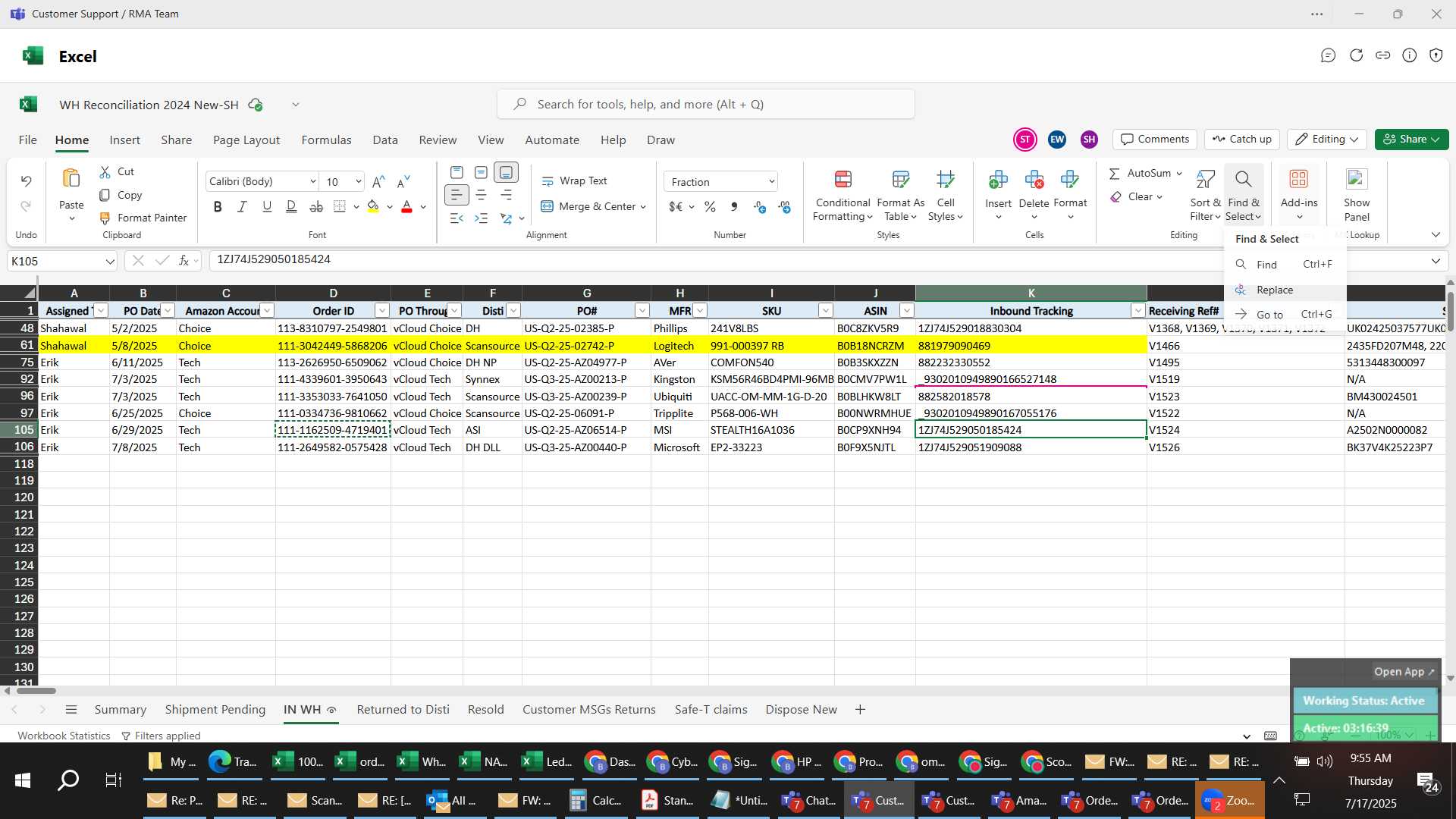Choose Go to in Find & Select menu
The image size is (1456, 819).
(1285, 314)
